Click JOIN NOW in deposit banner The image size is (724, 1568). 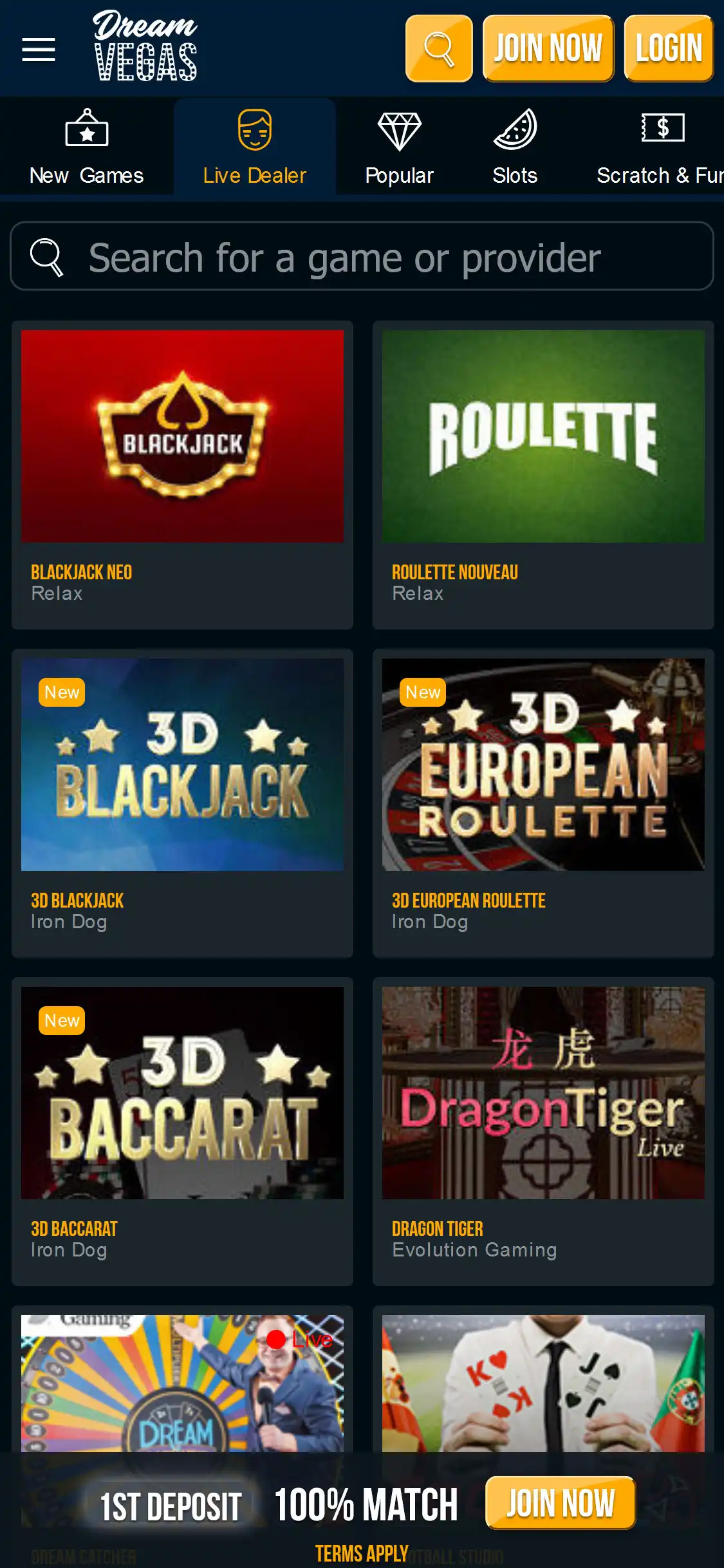point(561,1503)
